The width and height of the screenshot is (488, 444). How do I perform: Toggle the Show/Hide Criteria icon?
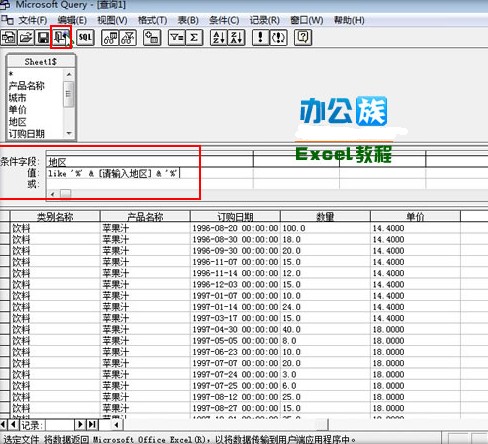(x=128, y=37)
